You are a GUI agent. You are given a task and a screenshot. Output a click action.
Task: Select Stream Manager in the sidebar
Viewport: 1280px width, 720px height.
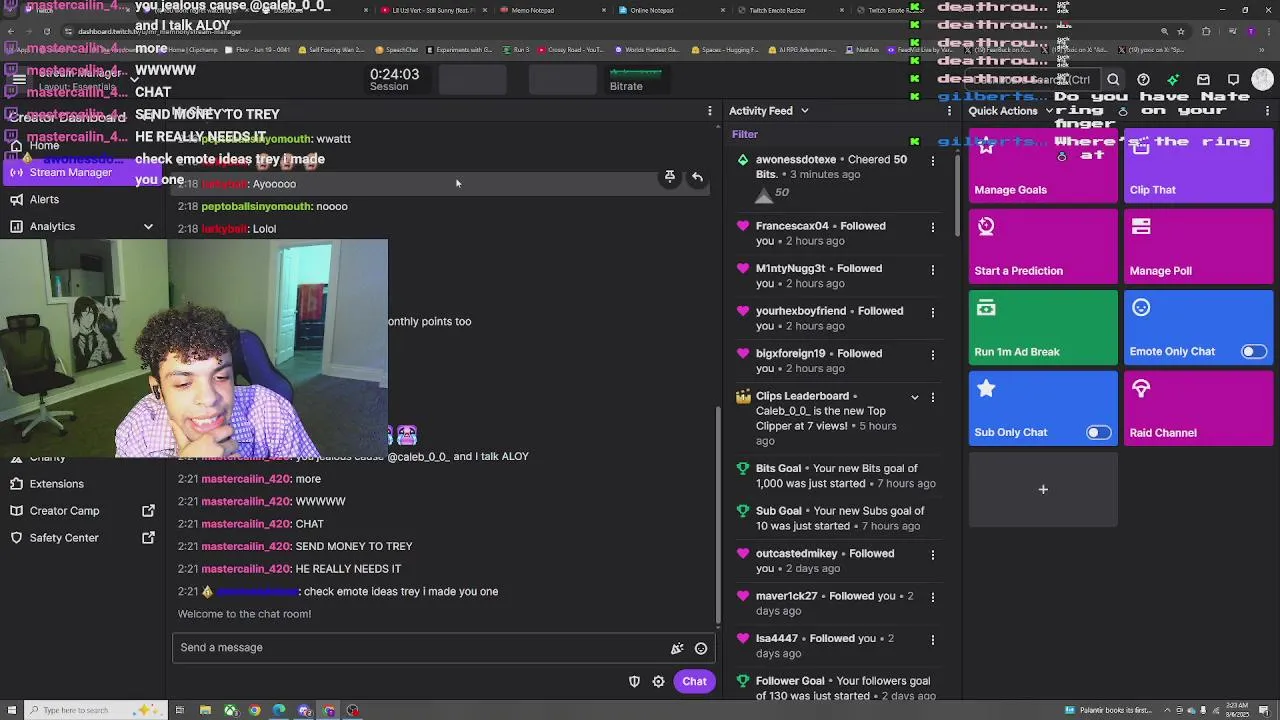click(x=70, y=172)
